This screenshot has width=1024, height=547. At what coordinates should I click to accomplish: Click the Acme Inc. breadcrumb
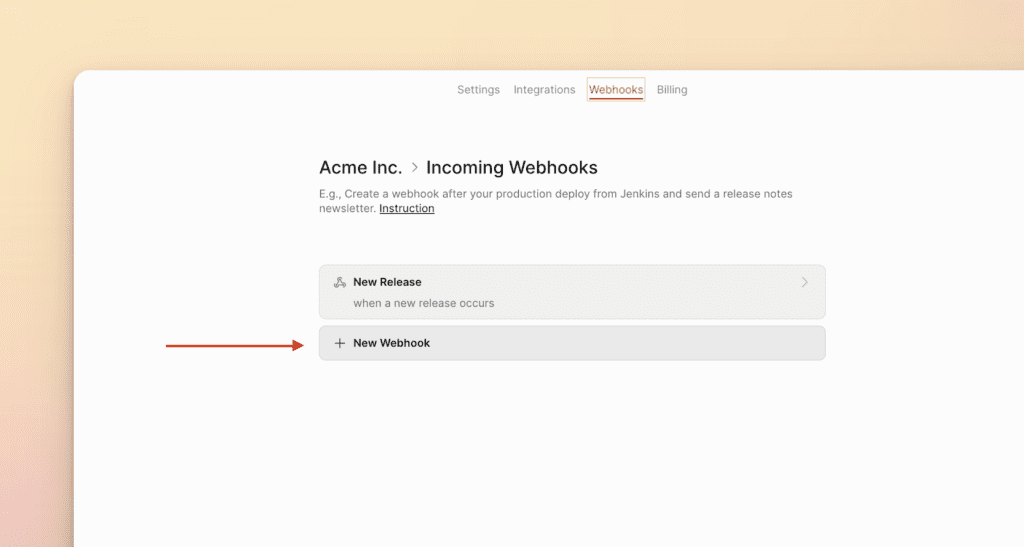click(360, 168)
